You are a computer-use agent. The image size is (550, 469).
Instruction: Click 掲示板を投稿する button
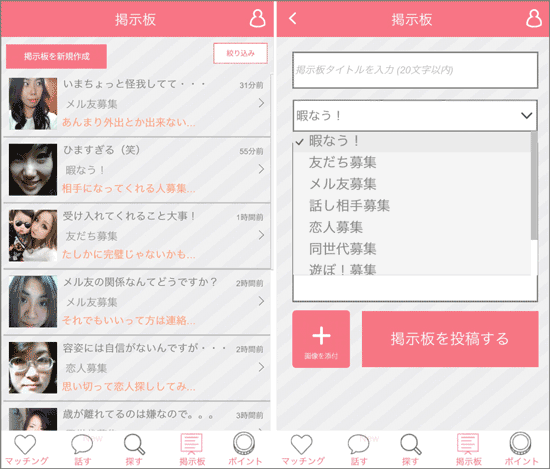(450, 339)
